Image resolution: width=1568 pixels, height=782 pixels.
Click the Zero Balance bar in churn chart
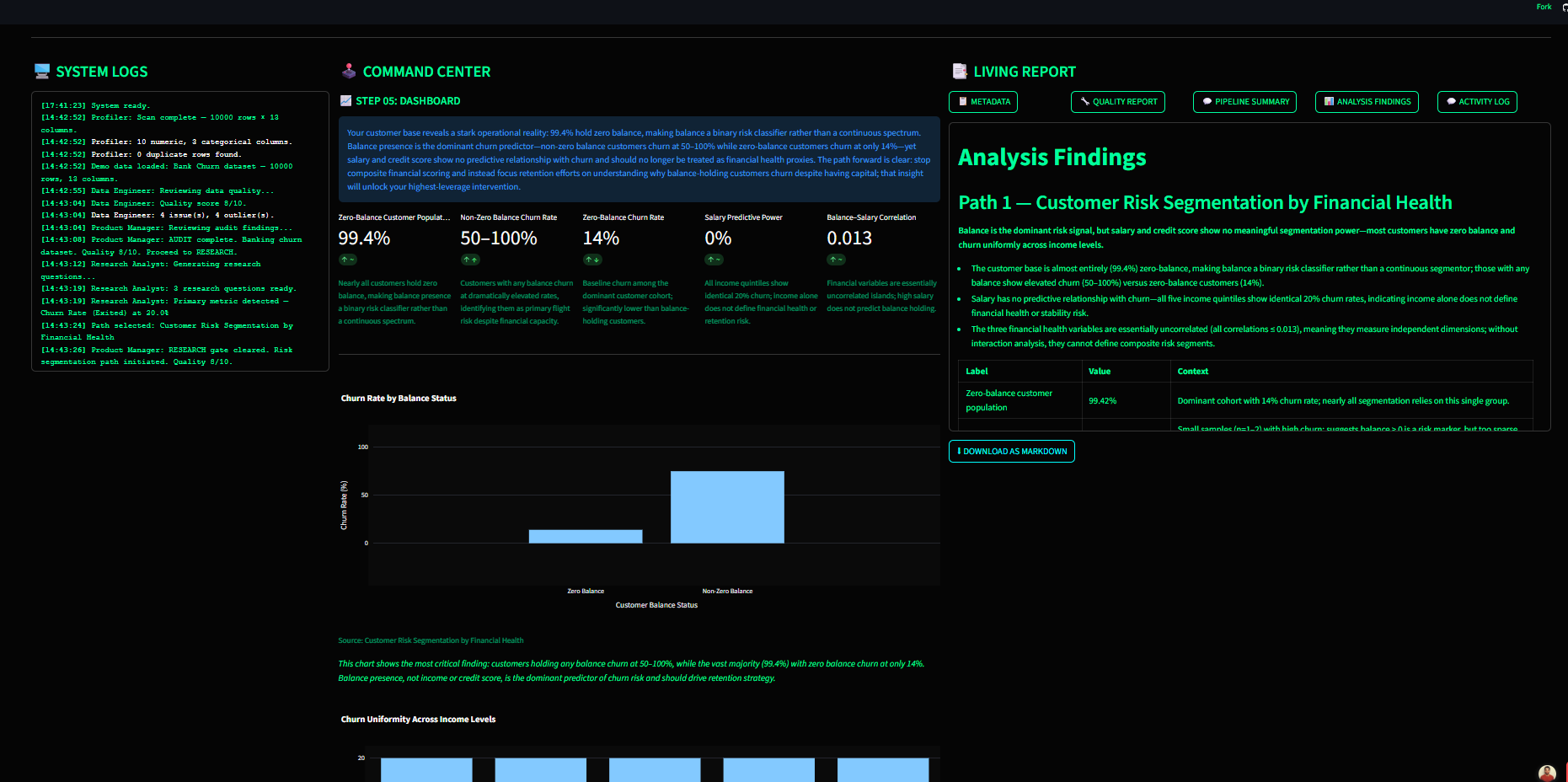[x=586, y=536]
